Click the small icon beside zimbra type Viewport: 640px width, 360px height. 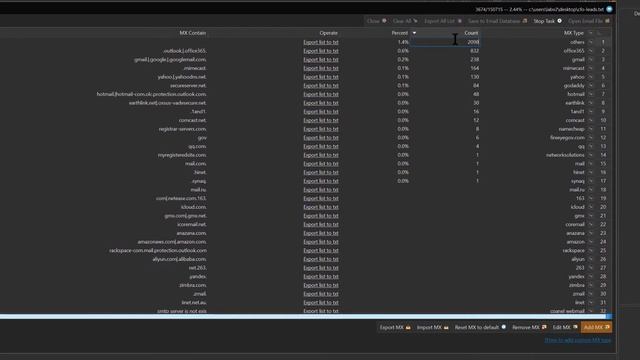(x=590, y=285)
